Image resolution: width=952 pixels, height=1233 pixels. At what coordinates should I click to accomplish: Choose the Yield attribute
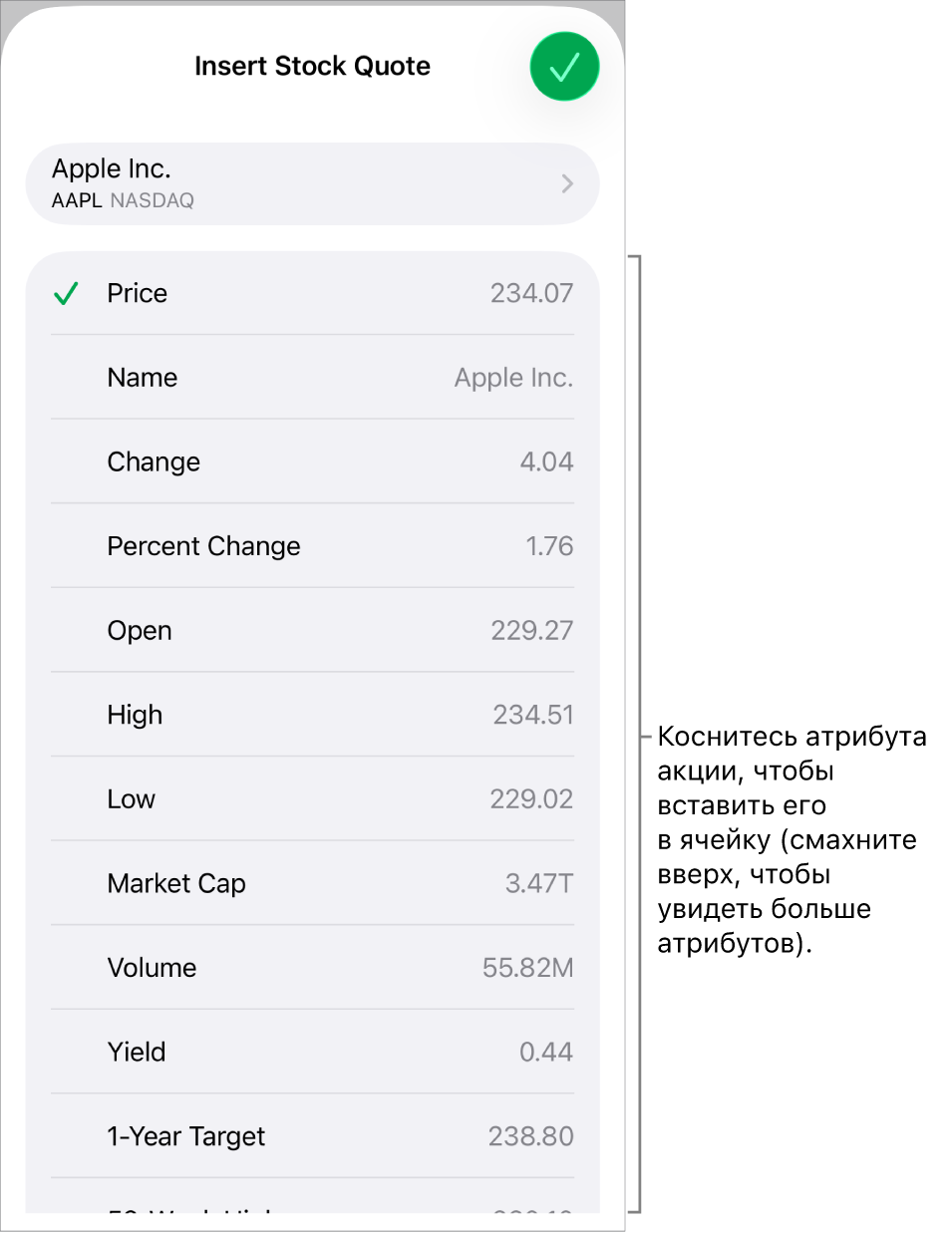(x=312, y=1052)
